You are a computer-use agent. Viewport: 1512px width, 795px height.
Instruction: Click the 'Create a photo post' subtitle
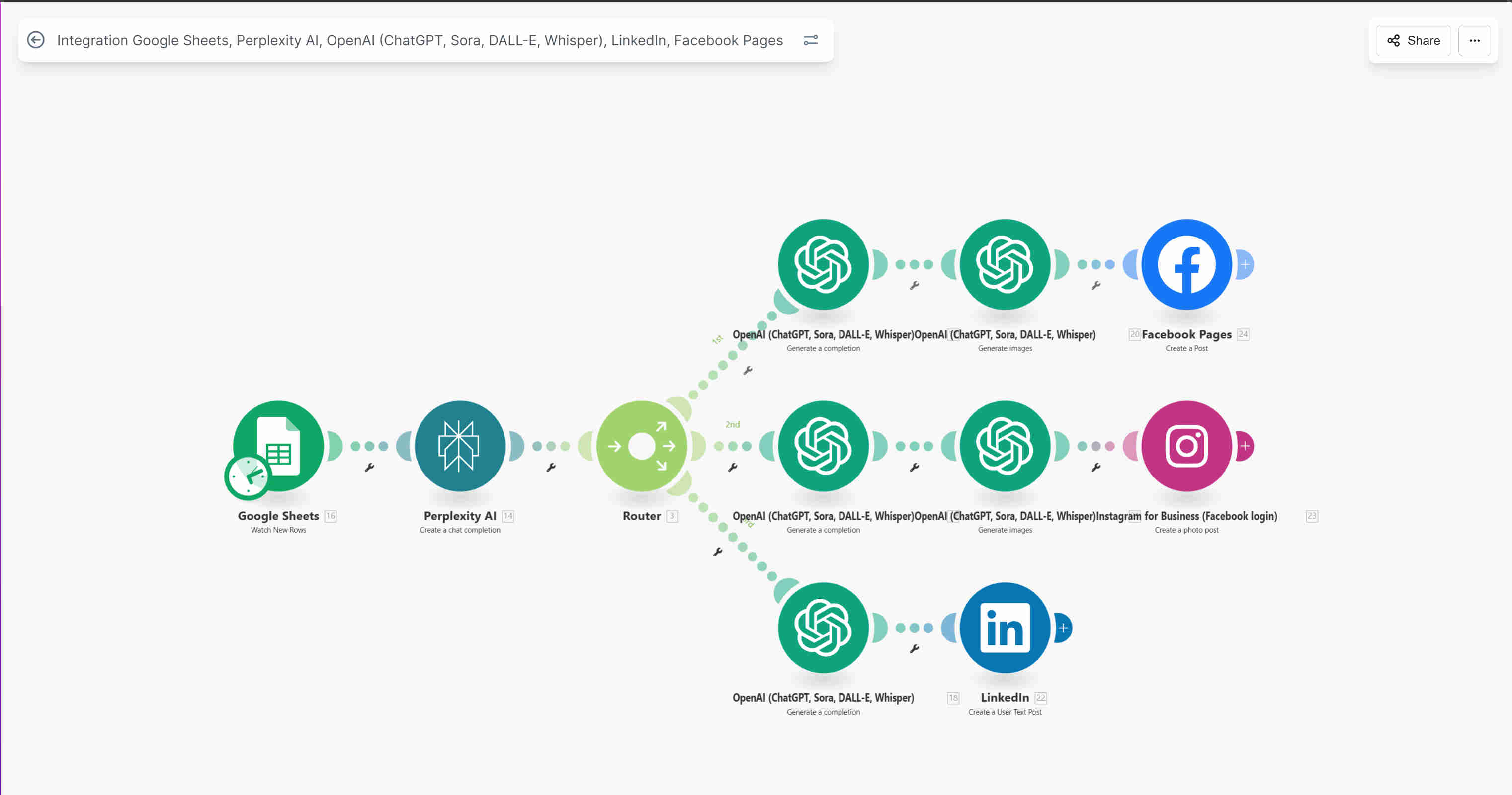(x=1187, y=530)
